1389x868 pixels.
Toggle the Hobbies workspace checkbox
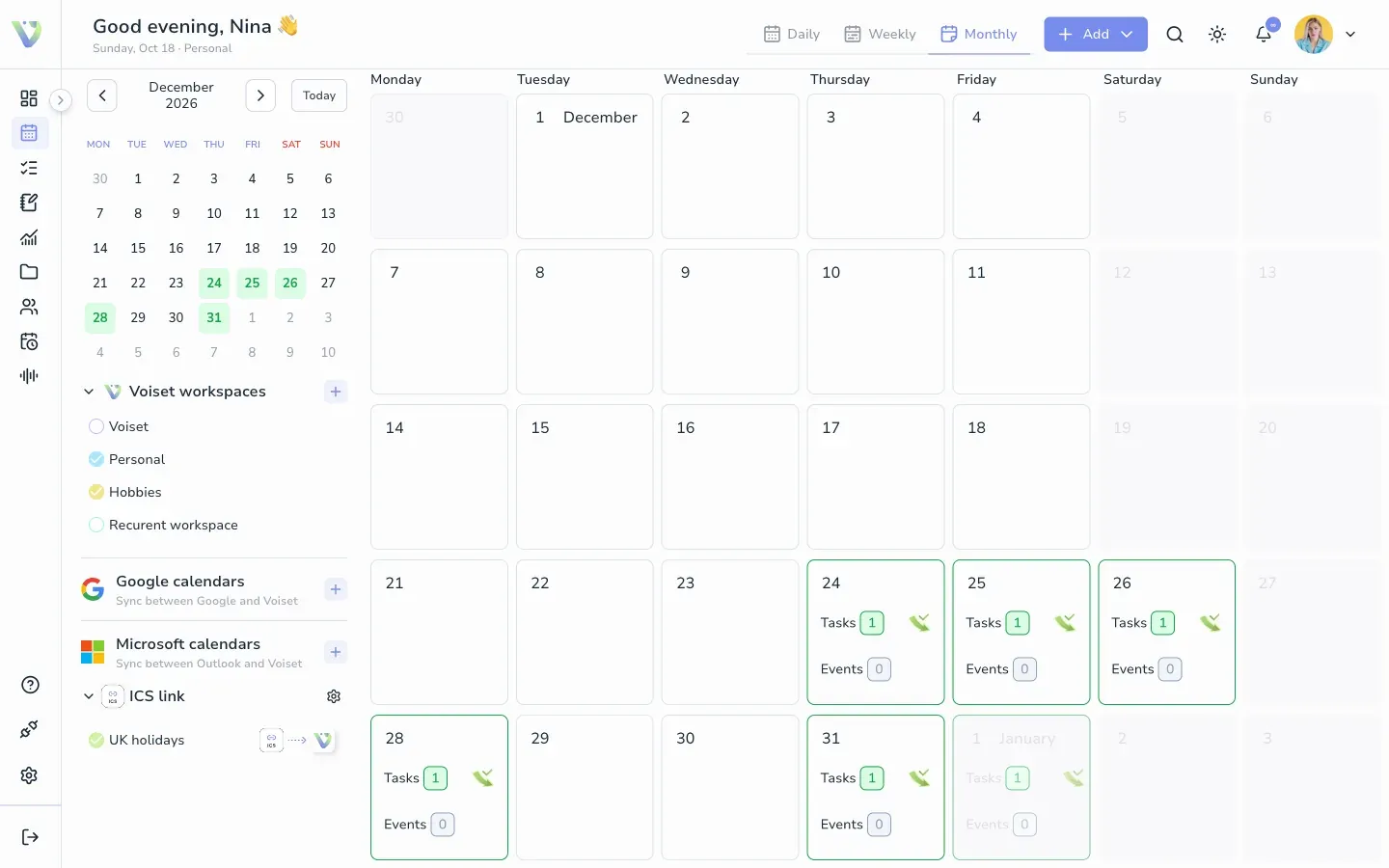(x=96, y=492)
